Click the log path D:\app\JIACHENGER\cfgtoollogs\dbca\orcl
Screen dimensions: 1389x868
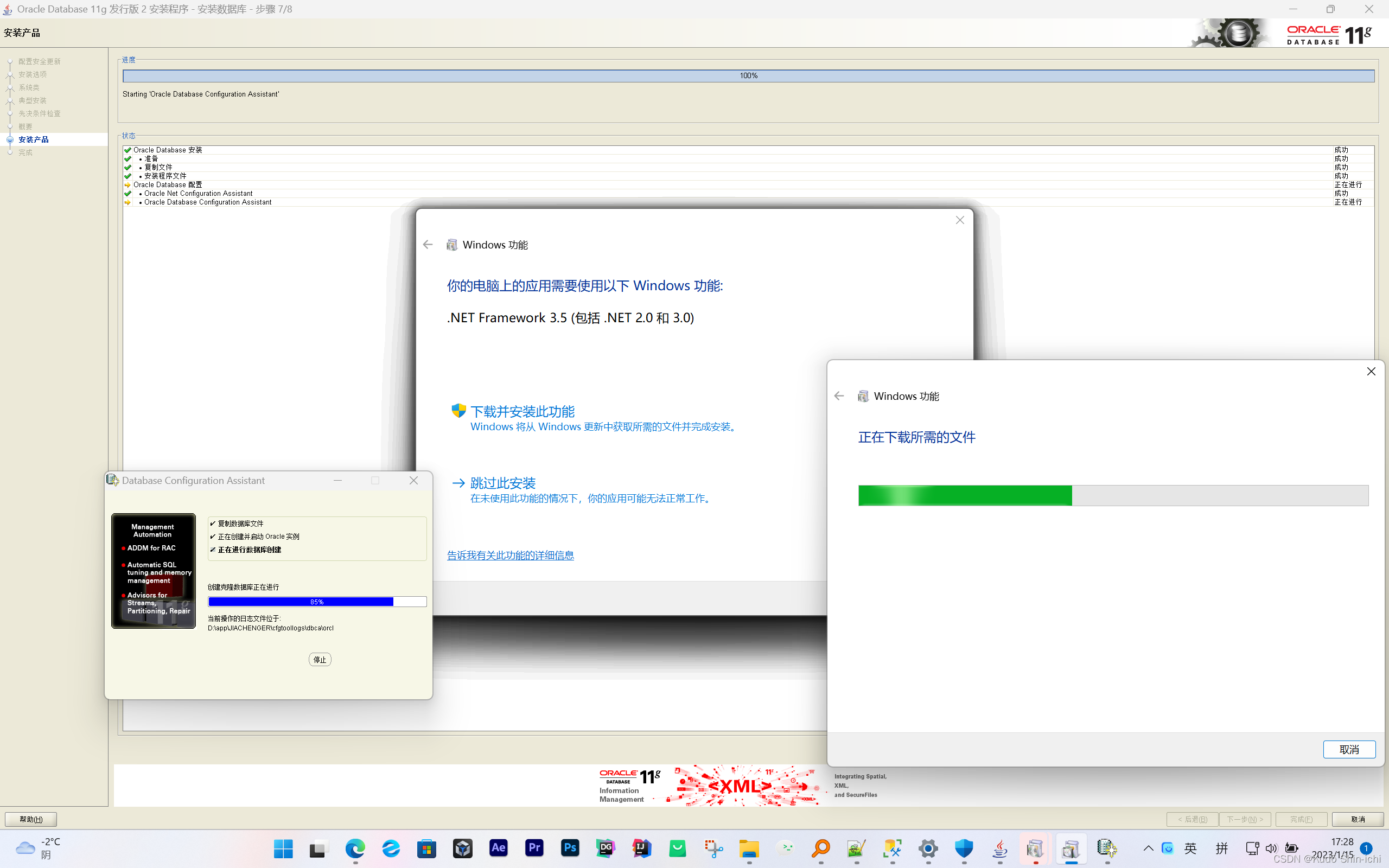pyautogui.click(x=270, y=628)
